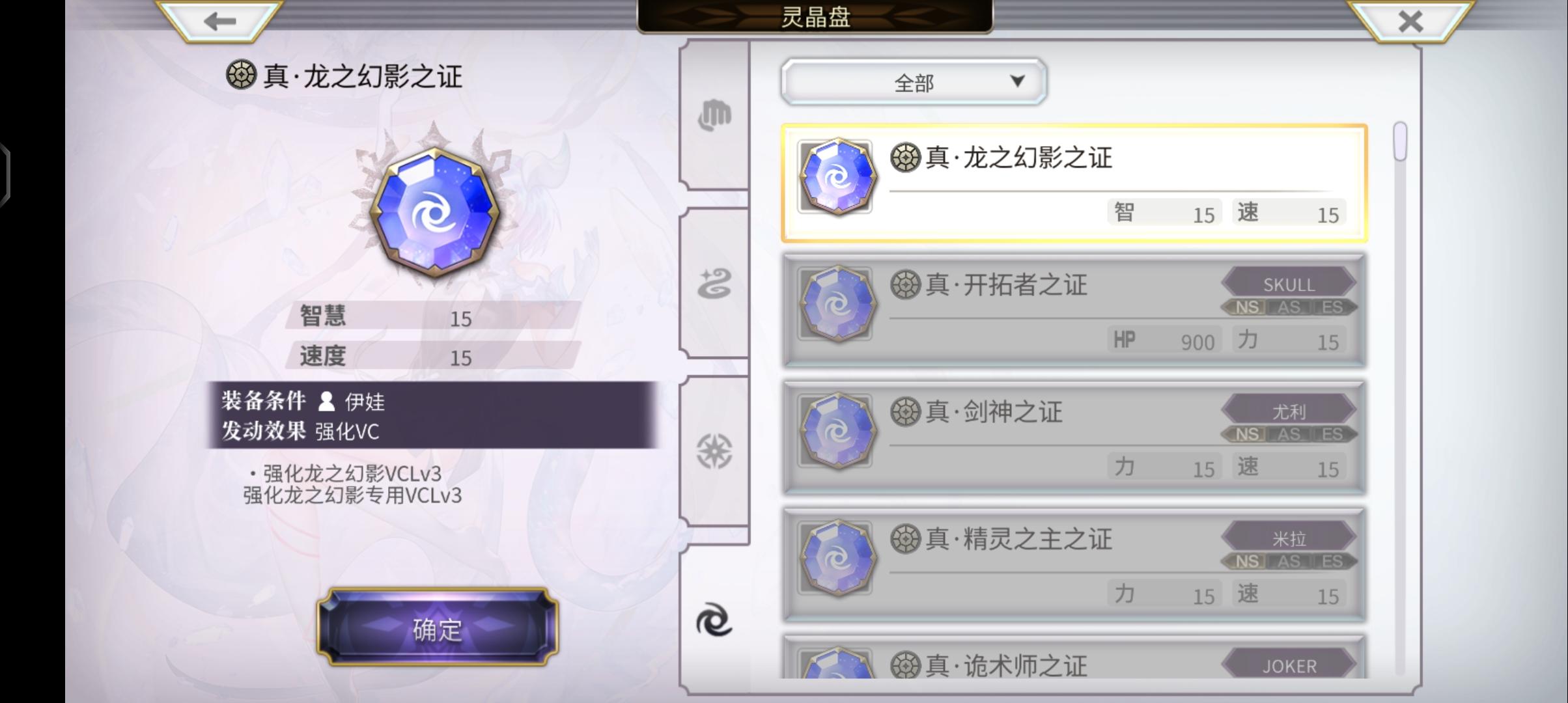This screenshot has height=703, width=1568.
Task: Close the 灵晶盘 panel
Action: (x=1410, y=21)
